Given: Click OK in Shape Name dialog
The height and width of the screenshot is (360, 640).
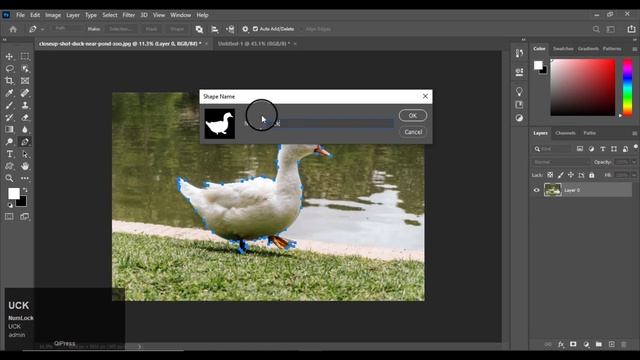Looking at the screenshot, I should (x=413, y=116).
